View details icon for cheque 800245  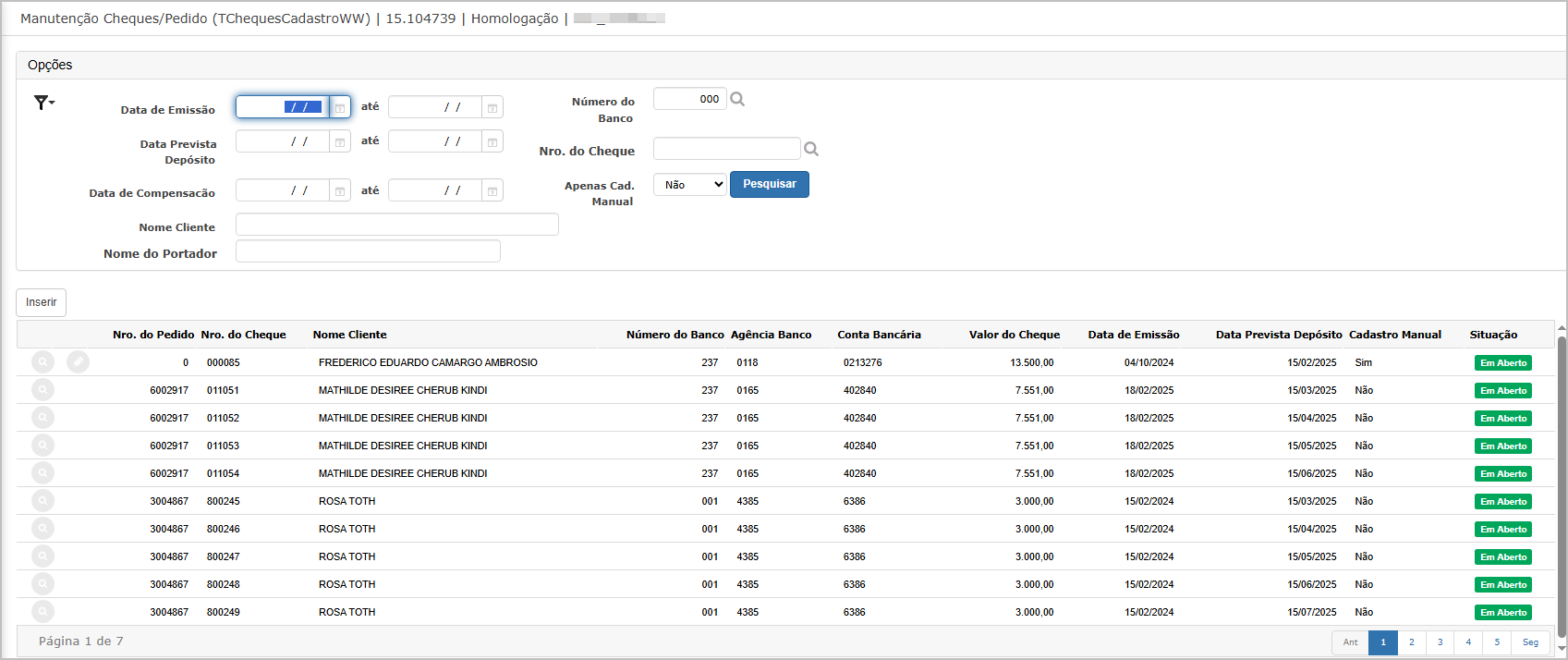coord(43,501)
